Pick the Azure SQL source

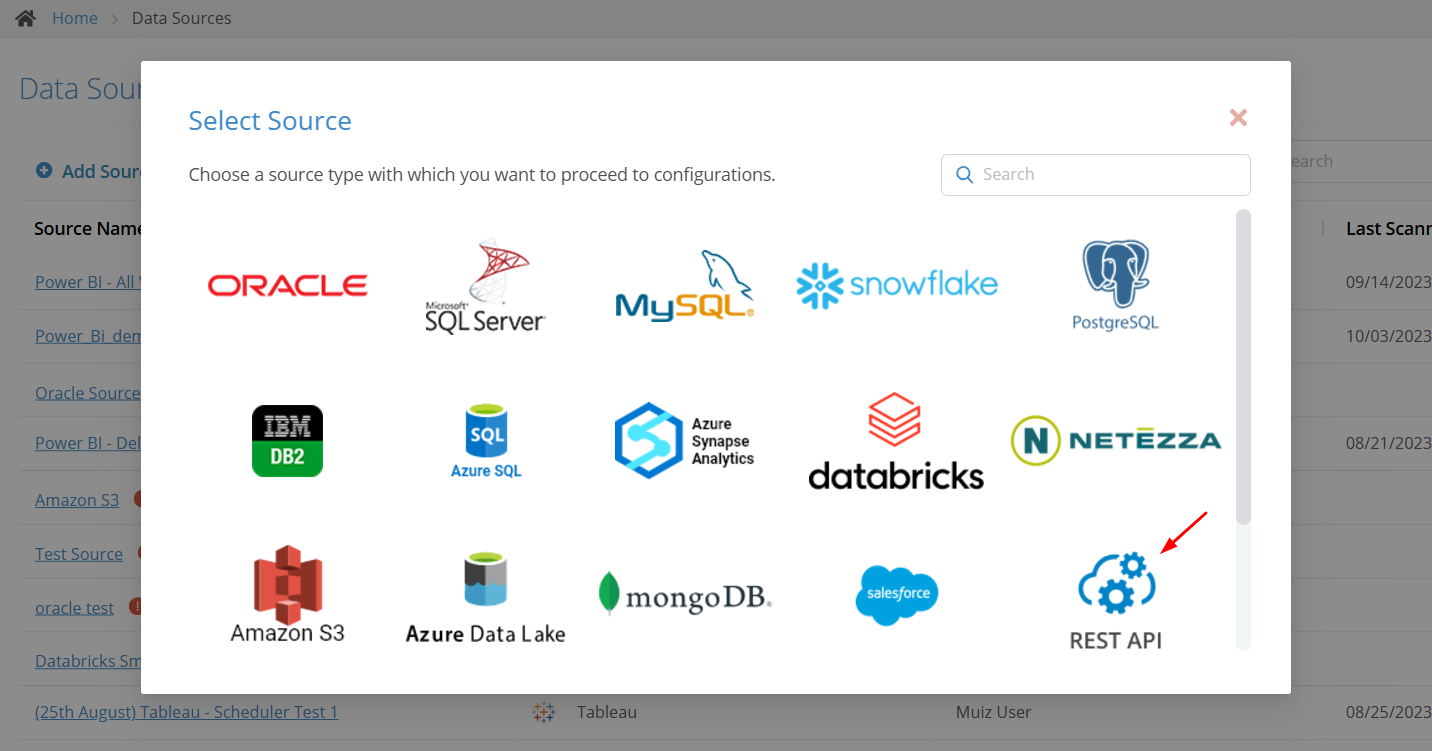click(x=486, y=441)
